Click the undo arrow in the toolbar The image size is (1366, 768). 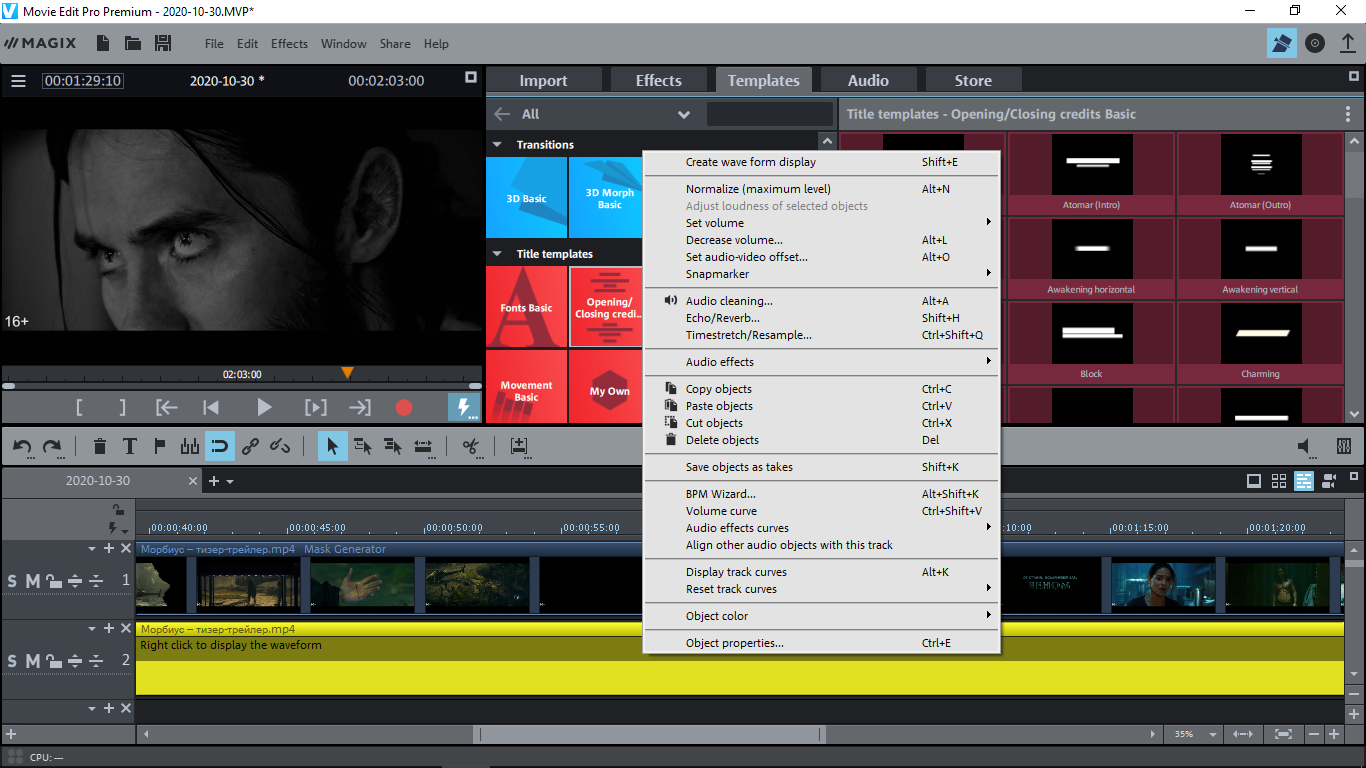click(22, 447)
